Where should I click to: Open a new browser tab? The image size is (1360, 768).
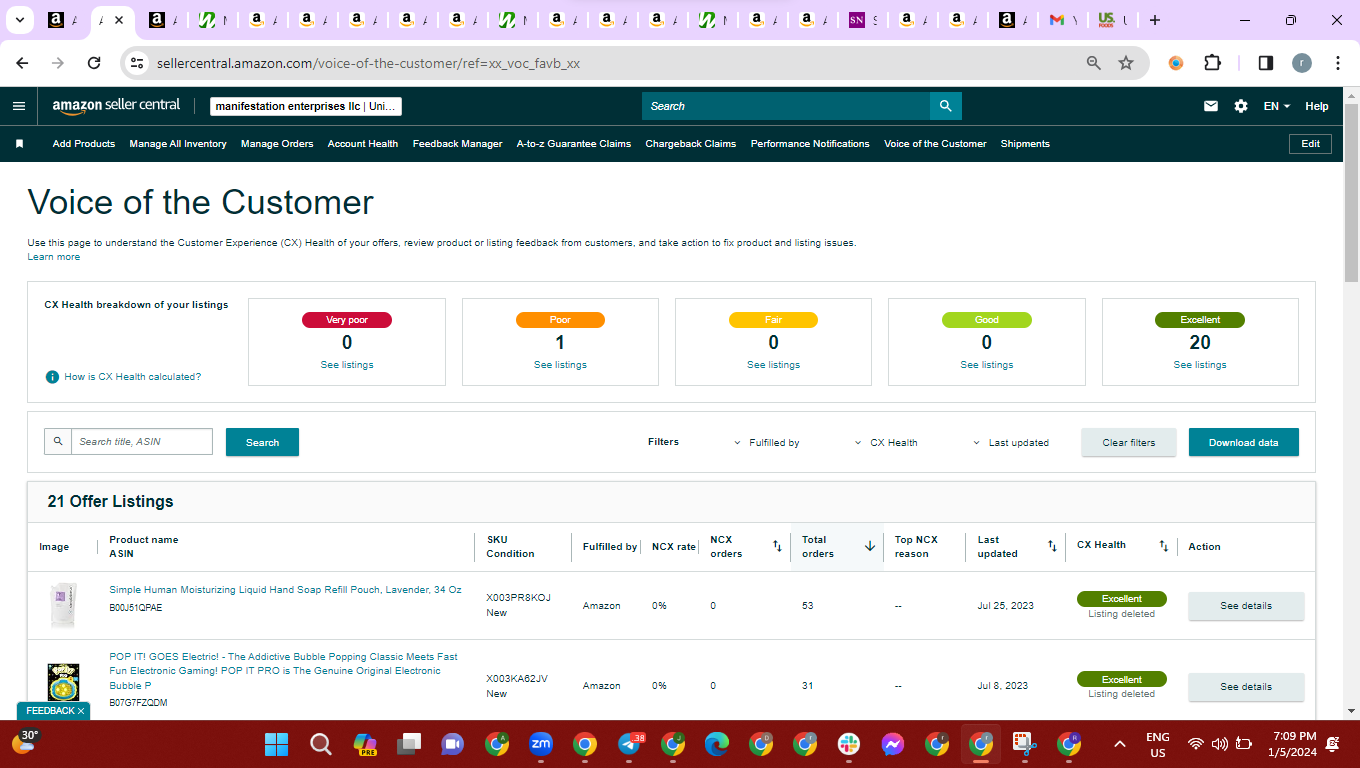[x=1155, y=20]
